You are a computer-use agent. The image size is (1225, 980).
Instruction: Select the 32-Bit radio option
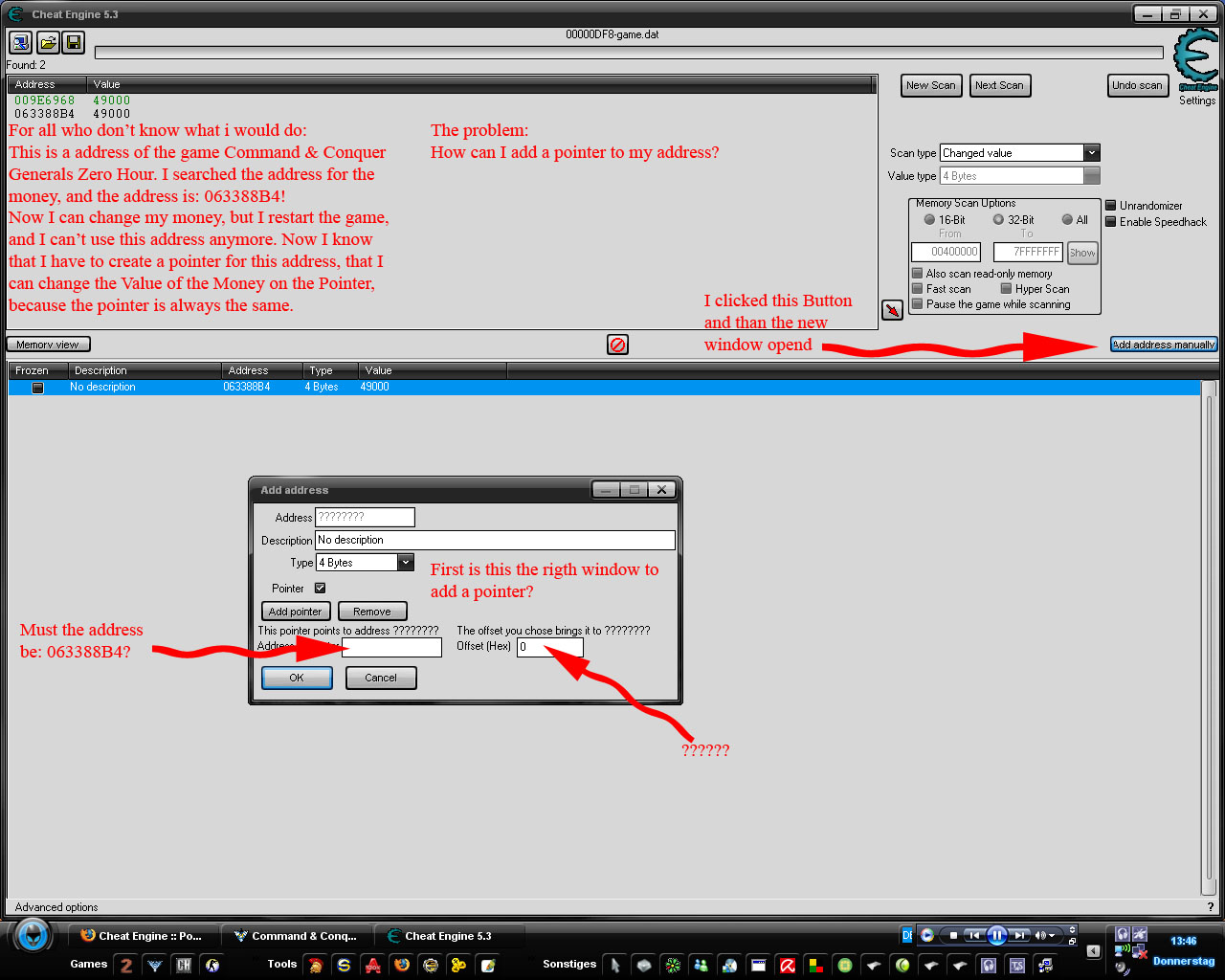tap(998, 220)
